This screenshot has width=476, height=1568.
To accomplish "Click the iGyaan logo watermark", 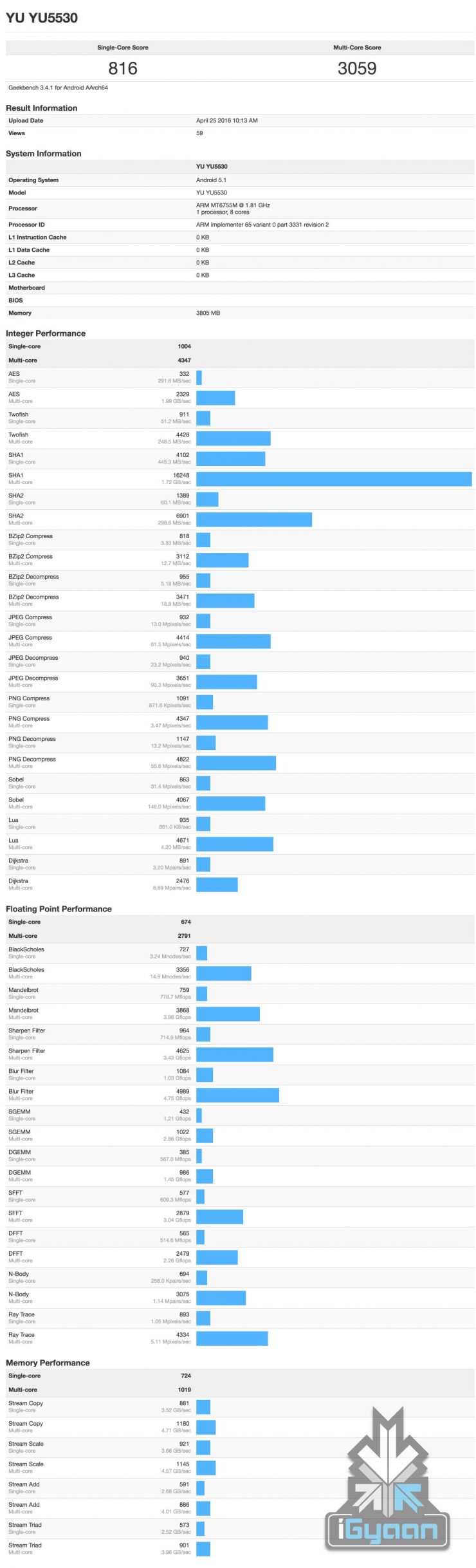I will pos(388,1482).
